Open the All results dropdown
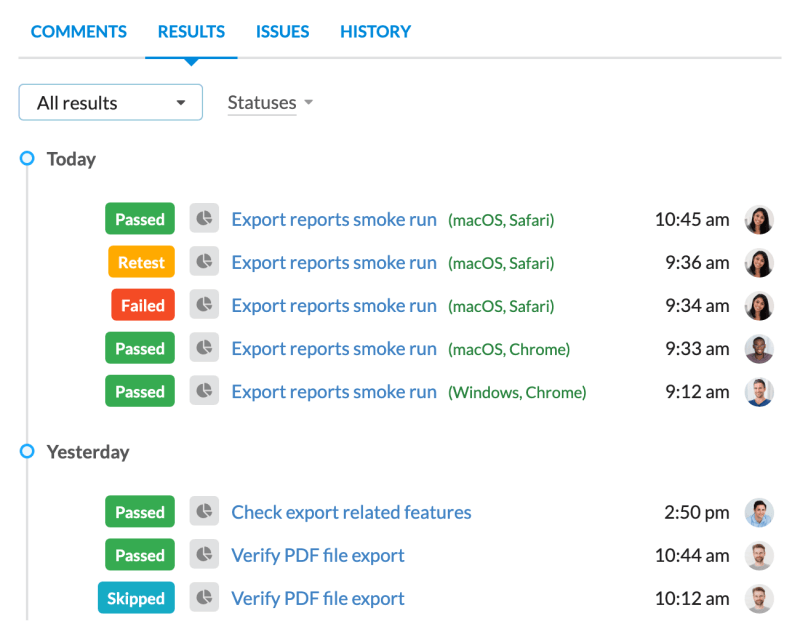 110,103
